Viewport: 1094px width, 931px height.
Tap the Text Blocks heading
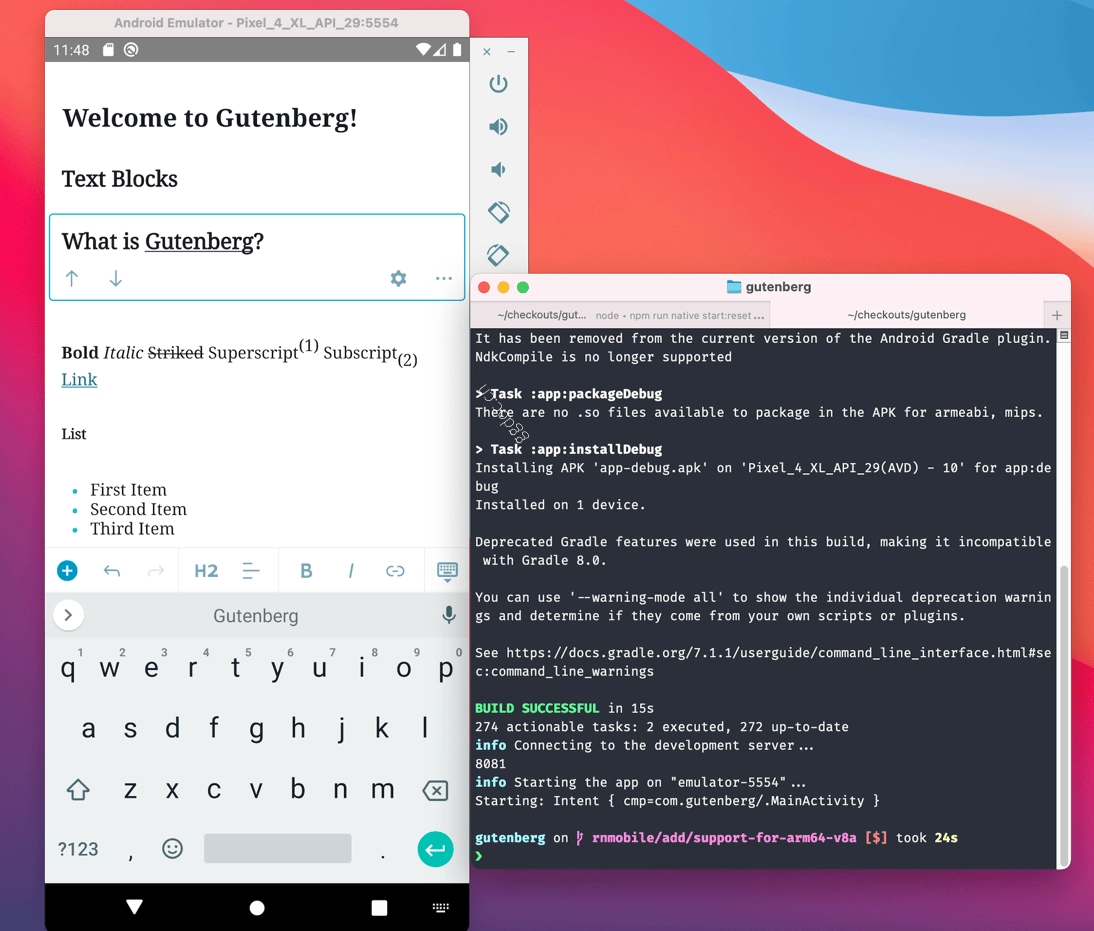click(120, 179)
